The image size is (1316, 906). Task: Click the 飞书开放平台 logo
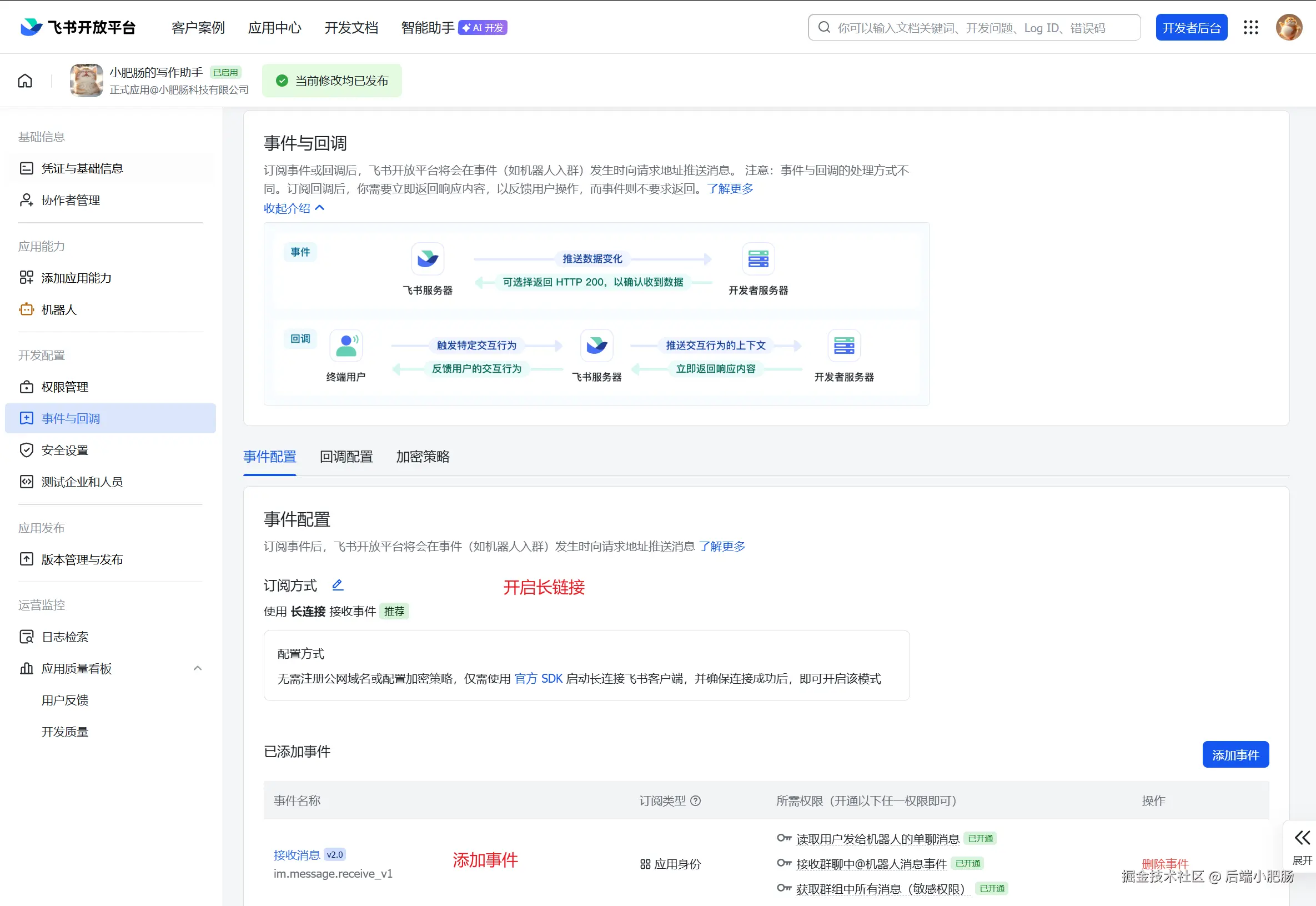78,27
